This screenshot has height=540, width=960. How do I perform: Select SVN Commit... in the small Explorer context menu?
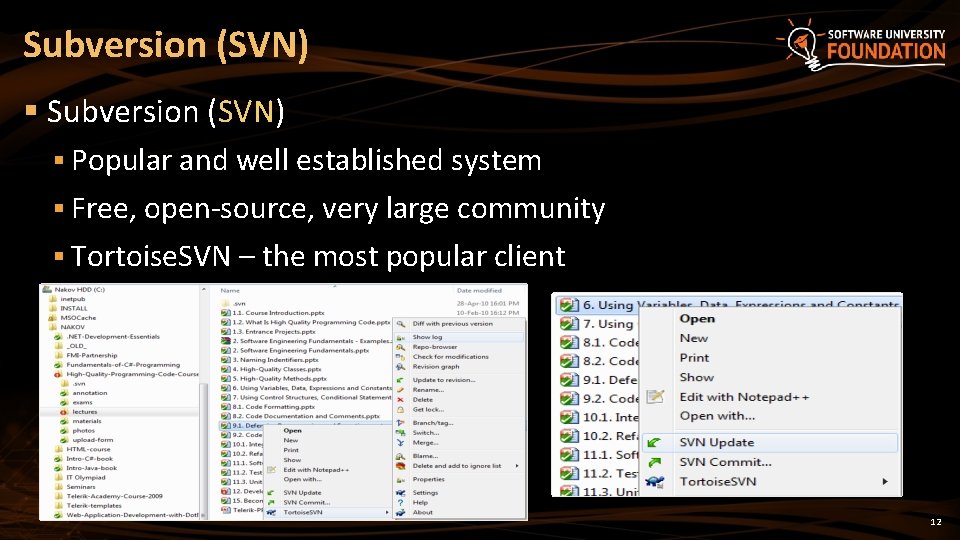pyautogui.click(x=307, y=503)
